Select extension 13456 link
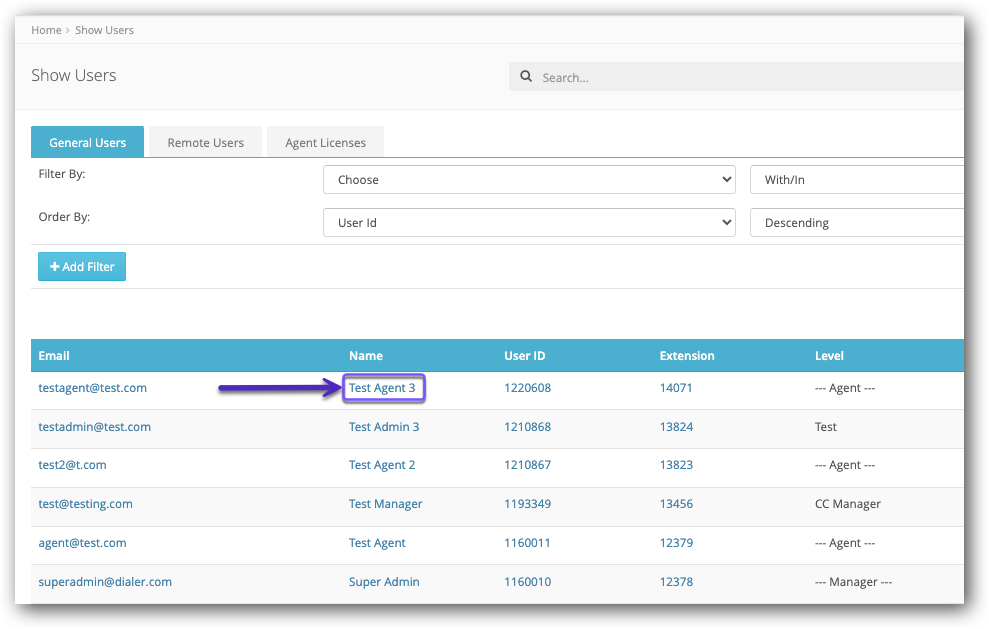 pyautogui.click(x=676, y=504)
